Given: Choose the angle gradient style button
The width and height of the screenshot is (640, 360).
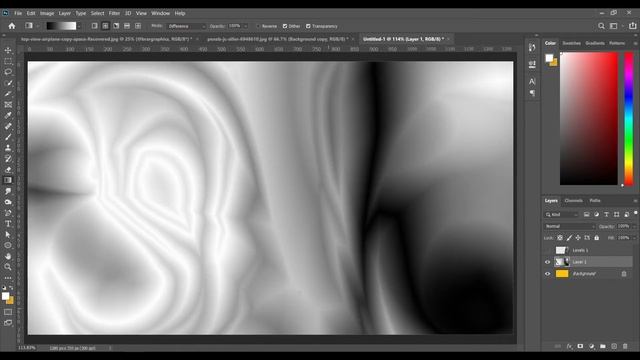Looking at the screenshot, I should click(116, 26).
